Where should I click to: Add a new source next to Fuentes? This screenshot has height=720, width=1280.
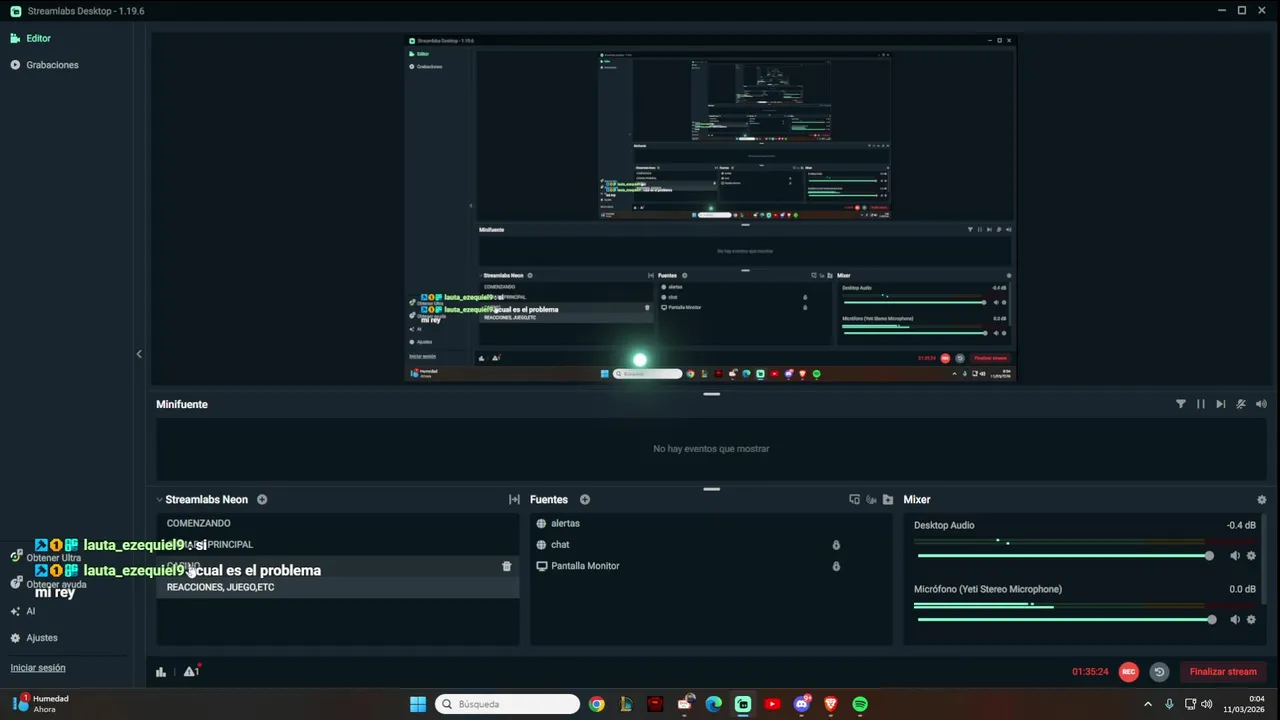tap(585, 499)
